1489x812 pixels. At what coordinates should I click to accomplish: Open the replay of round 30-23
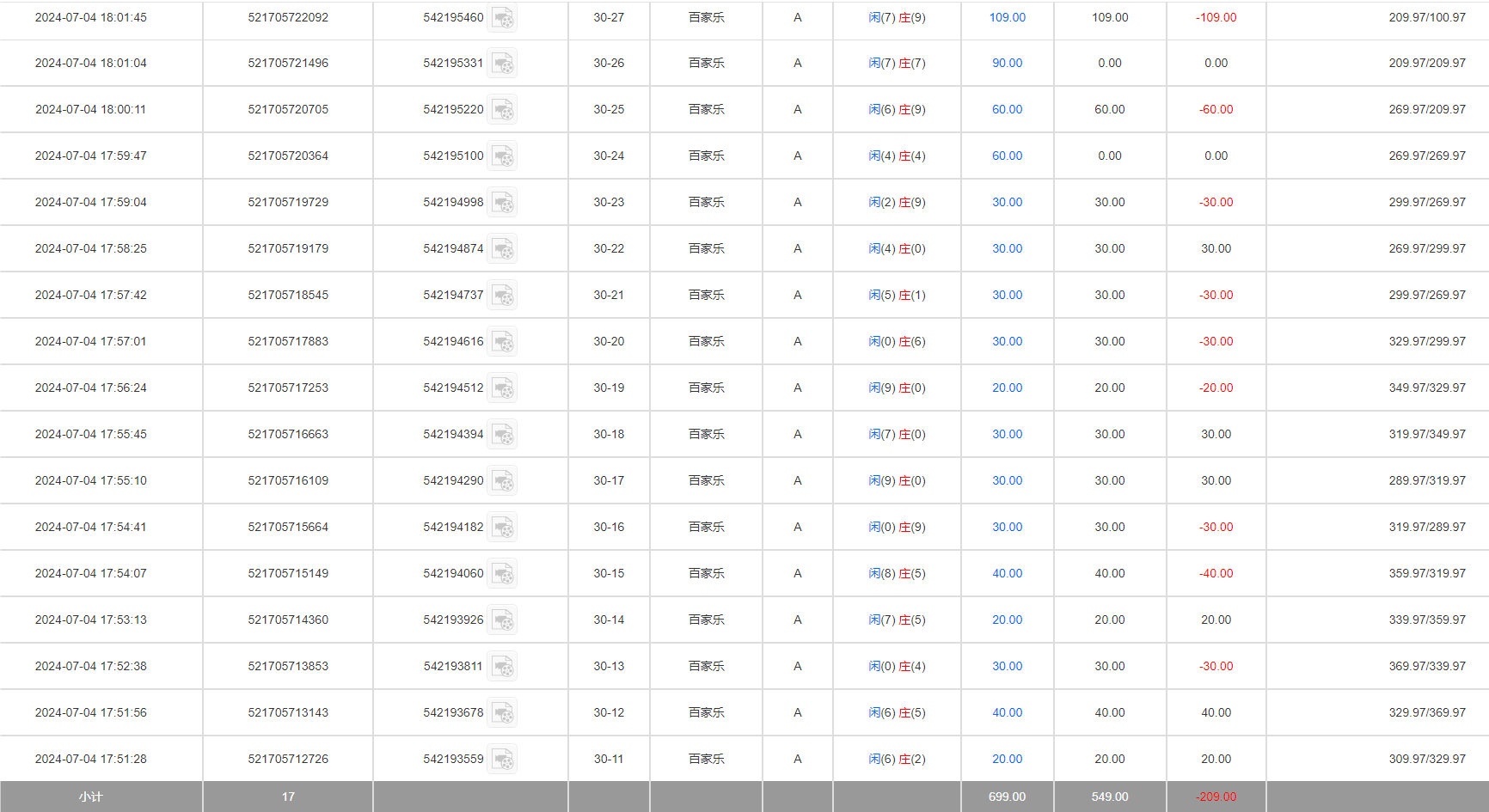click(x=504, y=203)
